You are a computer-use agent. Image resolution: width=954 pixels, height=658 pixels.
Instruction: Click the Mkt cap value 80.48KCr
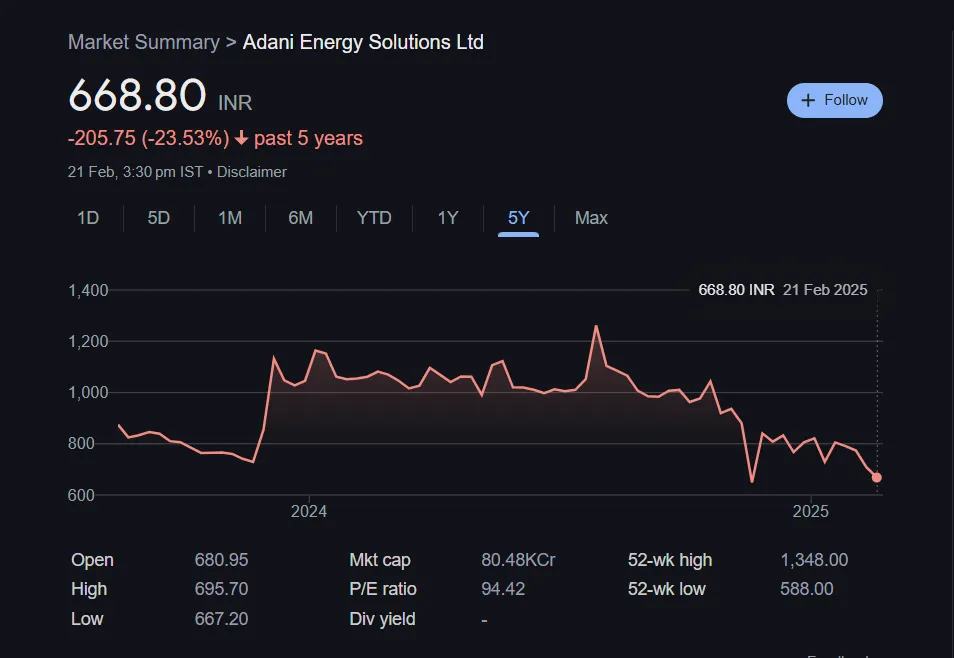point(518,560)
